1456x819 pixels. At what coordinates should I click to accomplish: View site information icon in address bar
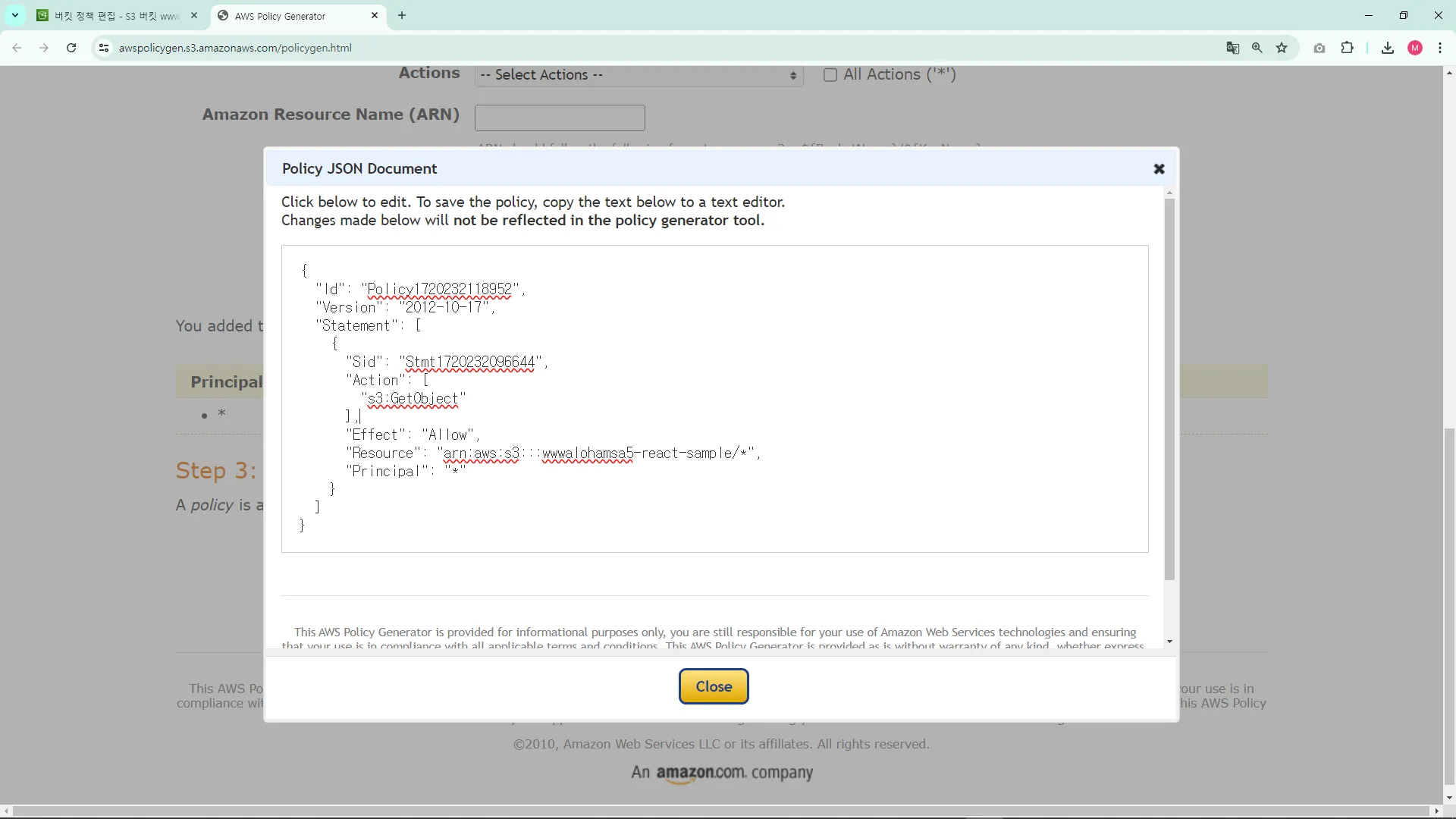pos(104,48)
